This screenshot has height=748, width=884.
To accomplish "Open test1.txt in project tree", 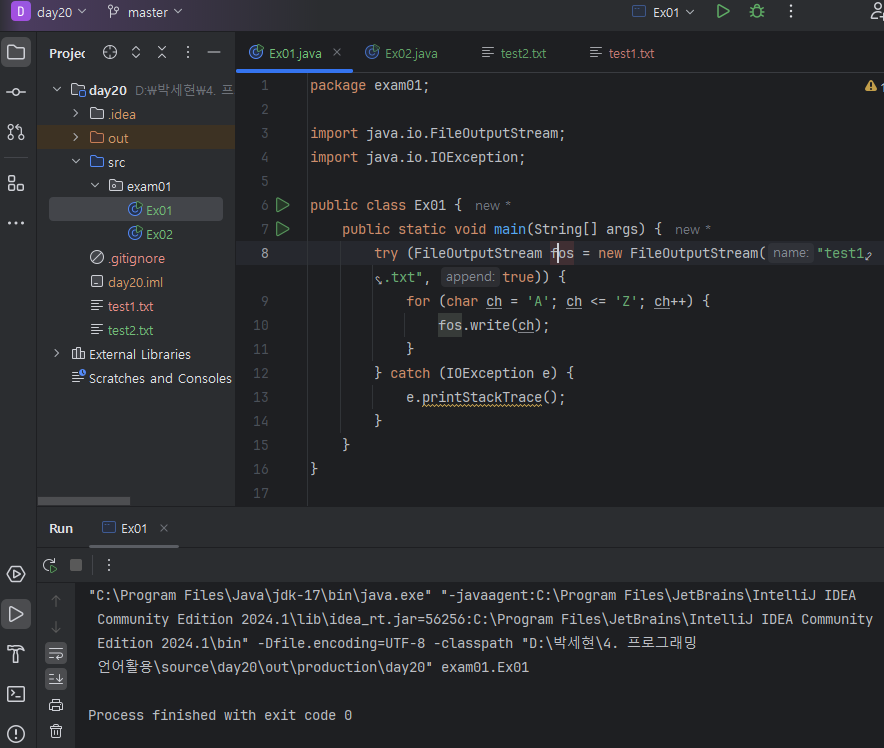I will click(122, 306).
